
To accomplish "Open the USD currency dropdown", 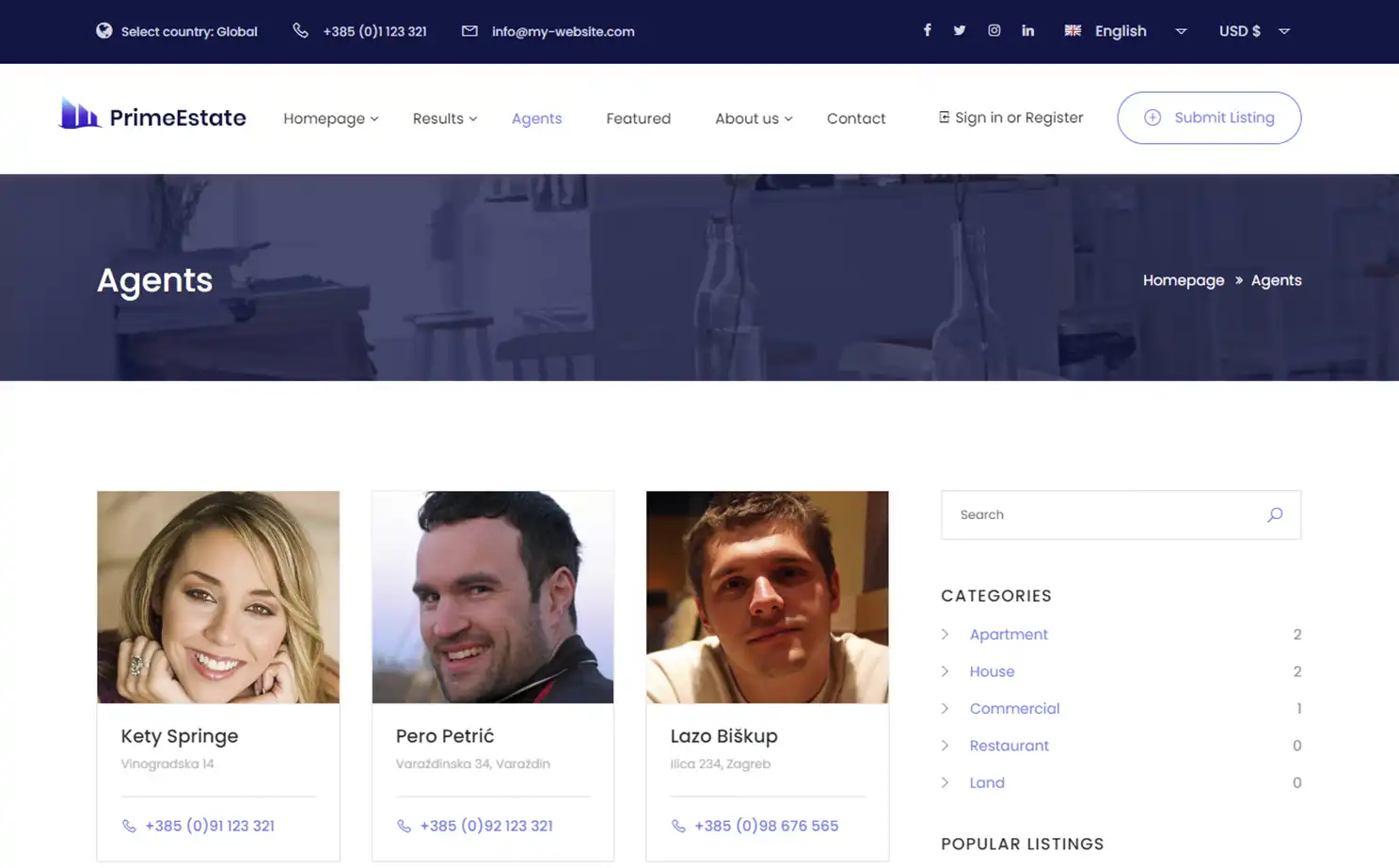I will point(1283,31).
